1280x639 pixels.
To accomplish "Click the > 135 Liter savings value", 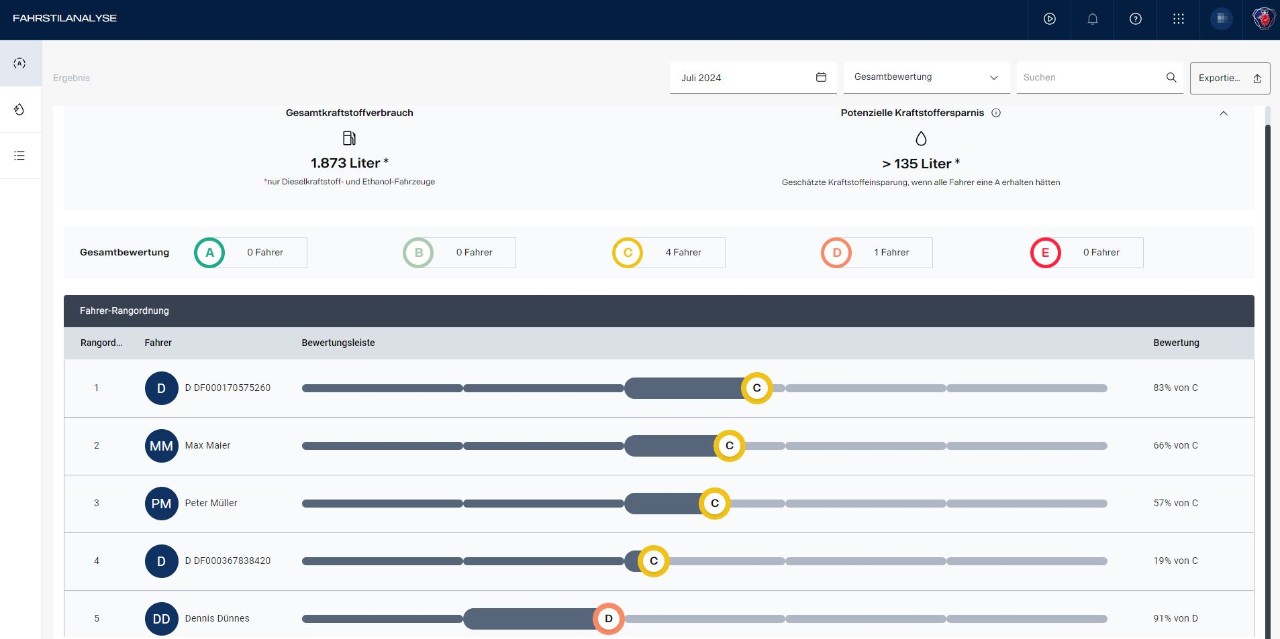I will point(921,163).
